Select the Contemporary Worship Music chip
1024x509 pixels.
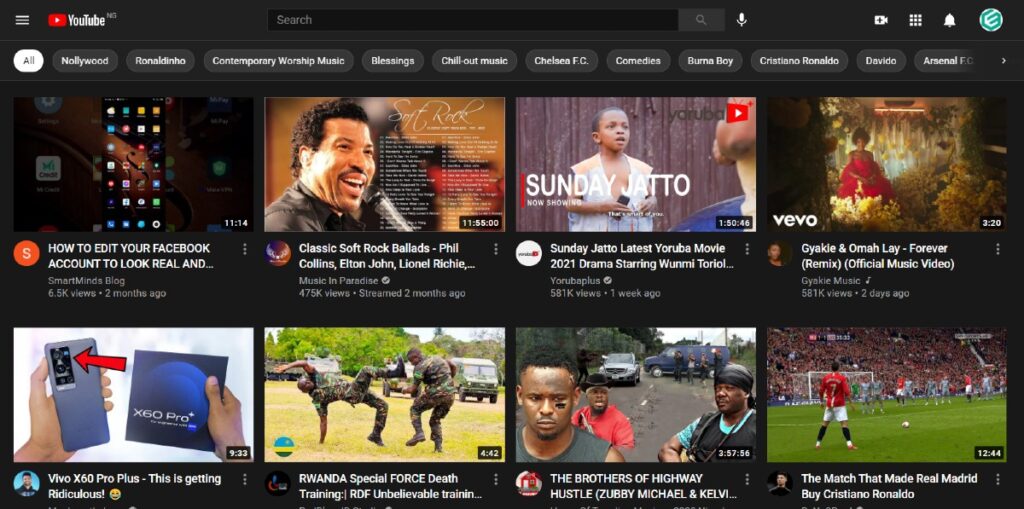(278, 61)
